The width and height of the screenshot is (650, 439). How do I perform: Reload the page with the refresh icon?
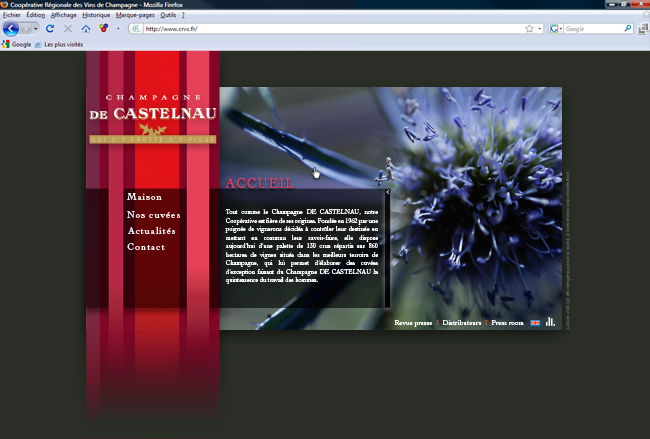pyautogui.click(x=50, y=29)
